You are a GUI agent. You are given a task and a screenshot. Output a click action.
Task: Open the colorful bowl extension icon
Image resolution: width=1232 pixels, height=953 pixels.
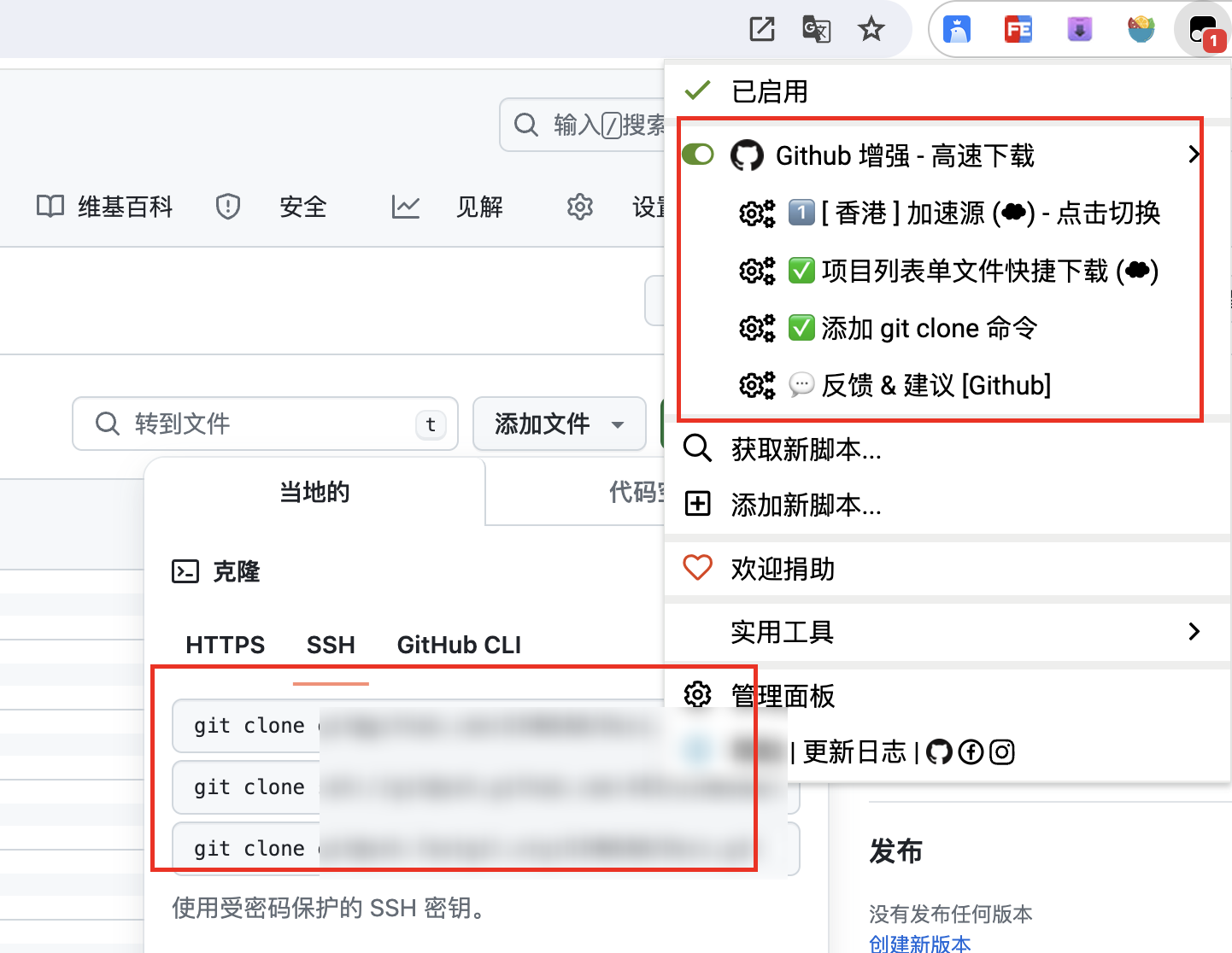tap(1141, 29)
